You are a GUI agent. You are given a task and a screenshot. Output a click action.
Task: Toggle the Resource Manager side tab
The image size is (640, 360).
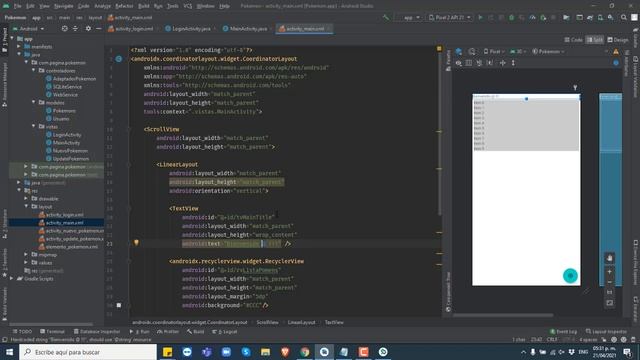[x=4, y=84]
